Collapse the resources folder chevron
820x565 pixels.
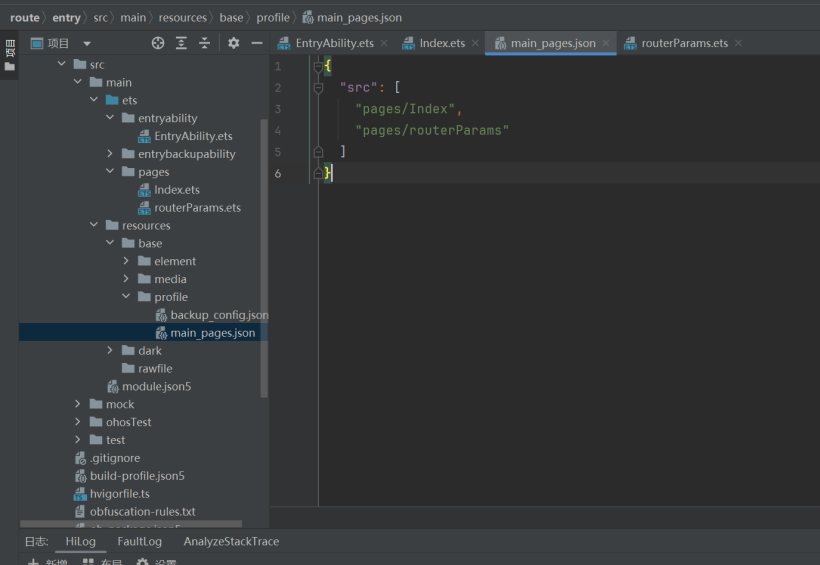pos(94,224)
